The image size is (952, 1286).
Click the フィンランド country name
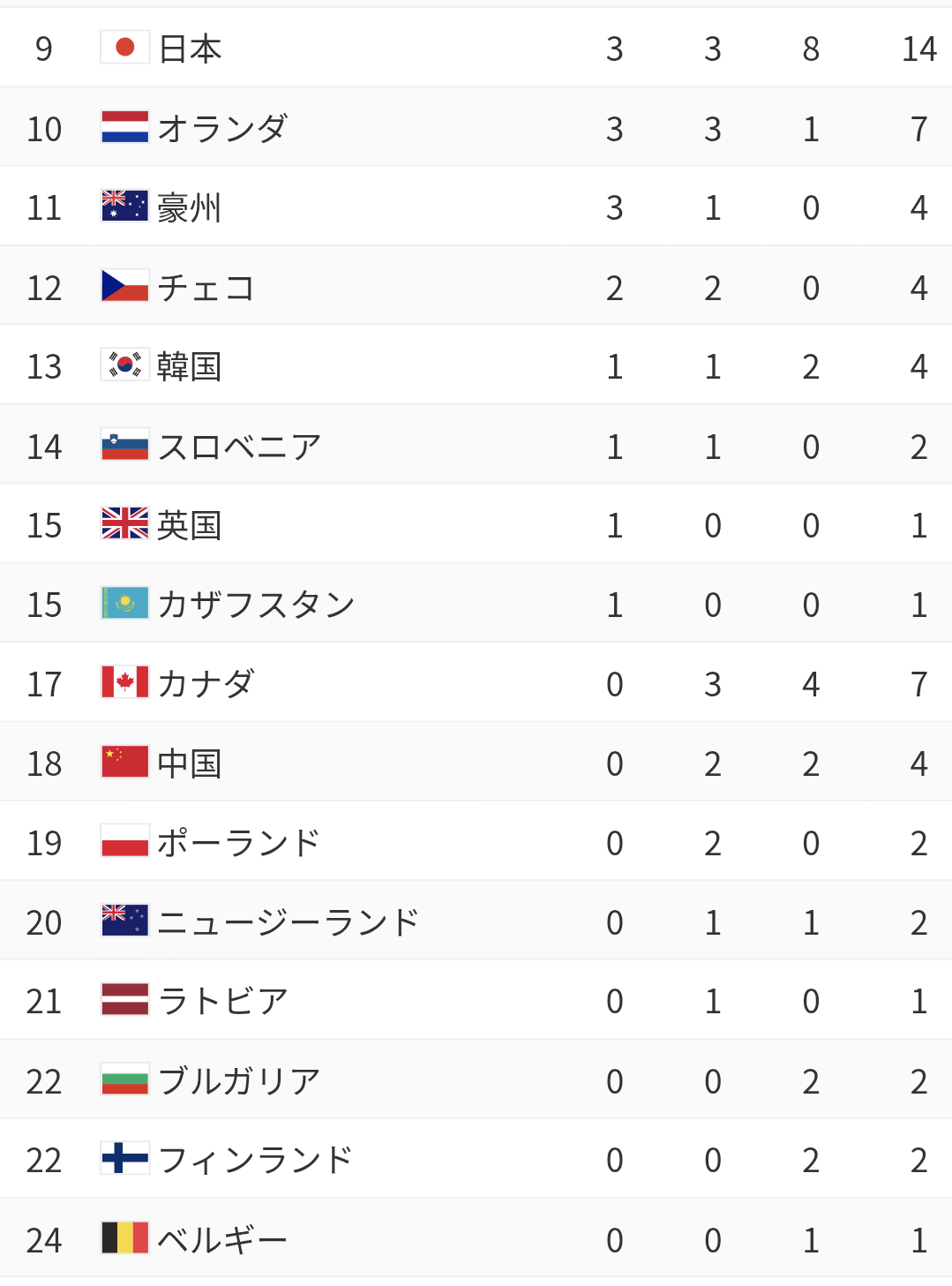tap(255, 1160)
